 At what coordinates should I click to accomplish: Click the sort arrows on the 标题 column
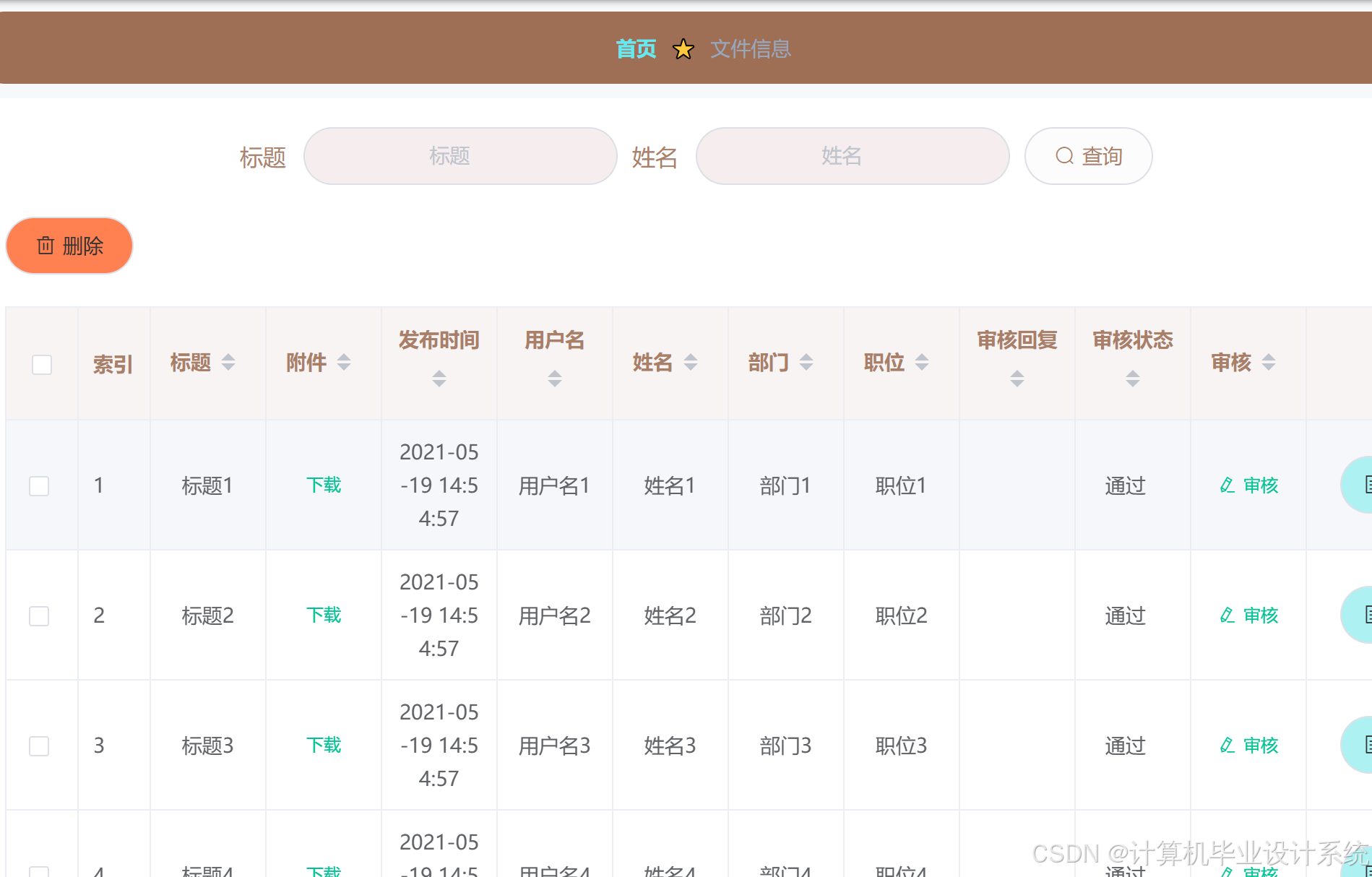(x=228, y=362)
